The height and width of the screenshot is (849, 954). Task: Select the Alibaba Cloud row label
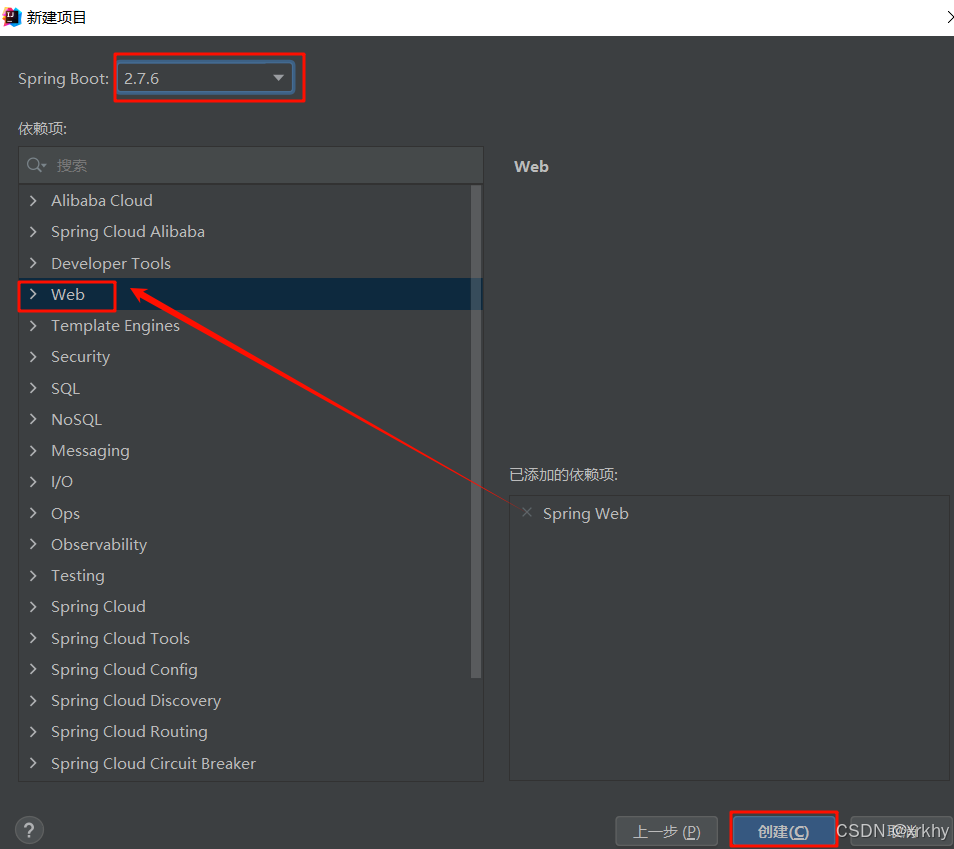point(102,200)
